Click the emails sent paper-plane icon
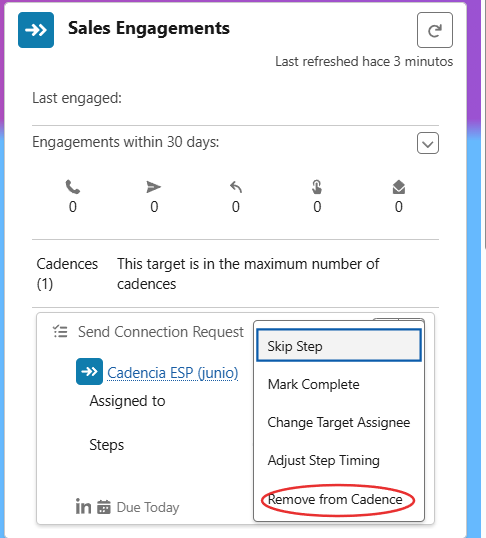 click(x=153, y=187)
